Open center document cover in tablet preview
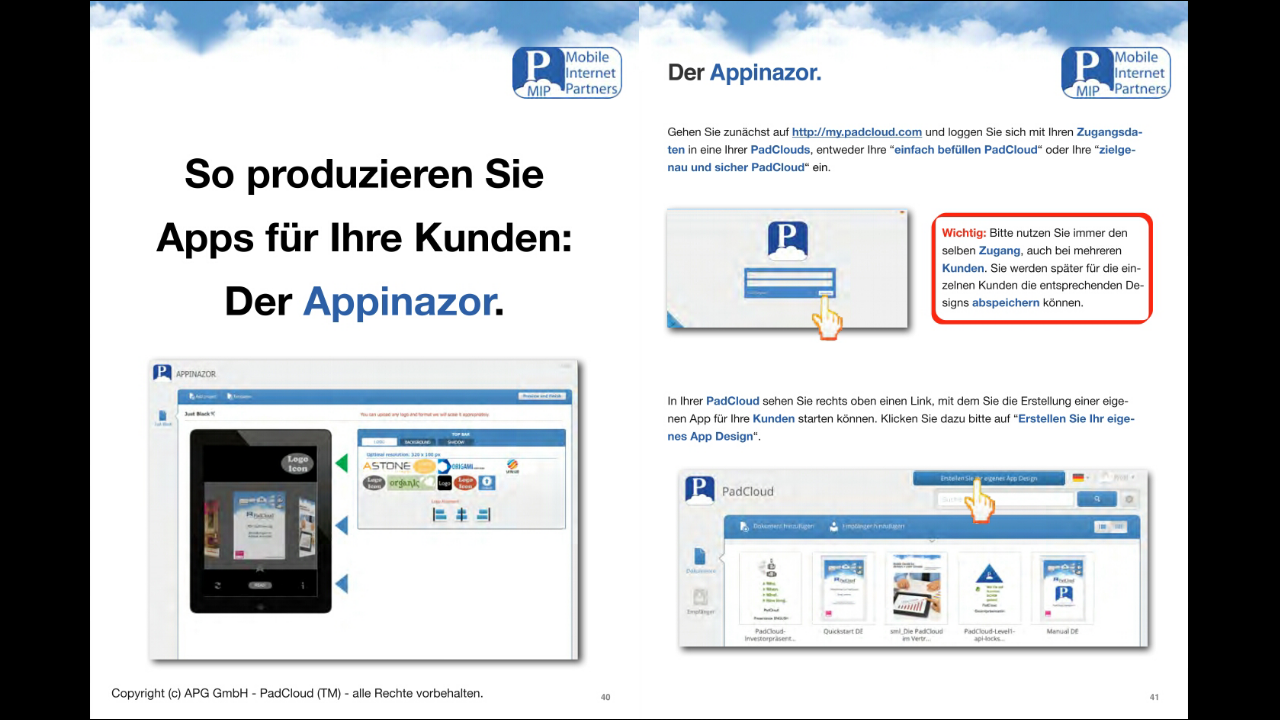 pos(259,525)
